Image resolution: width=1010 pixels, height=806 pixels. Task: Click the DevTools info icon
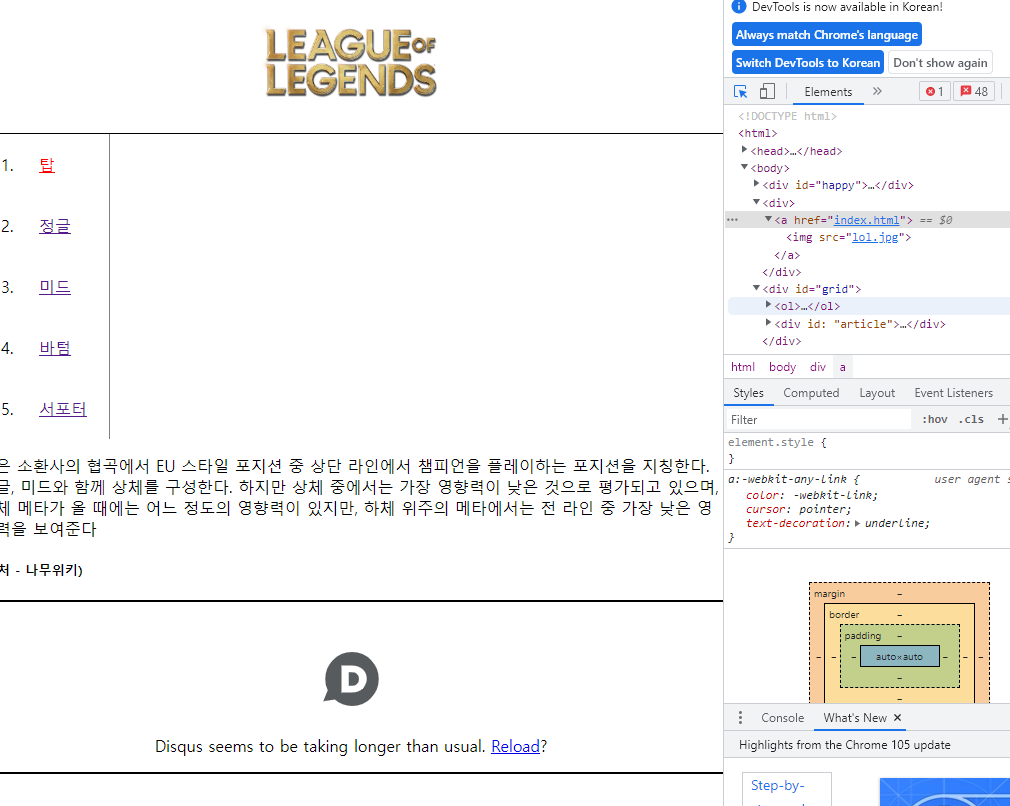pyautogui.click(x=739, y=6)
